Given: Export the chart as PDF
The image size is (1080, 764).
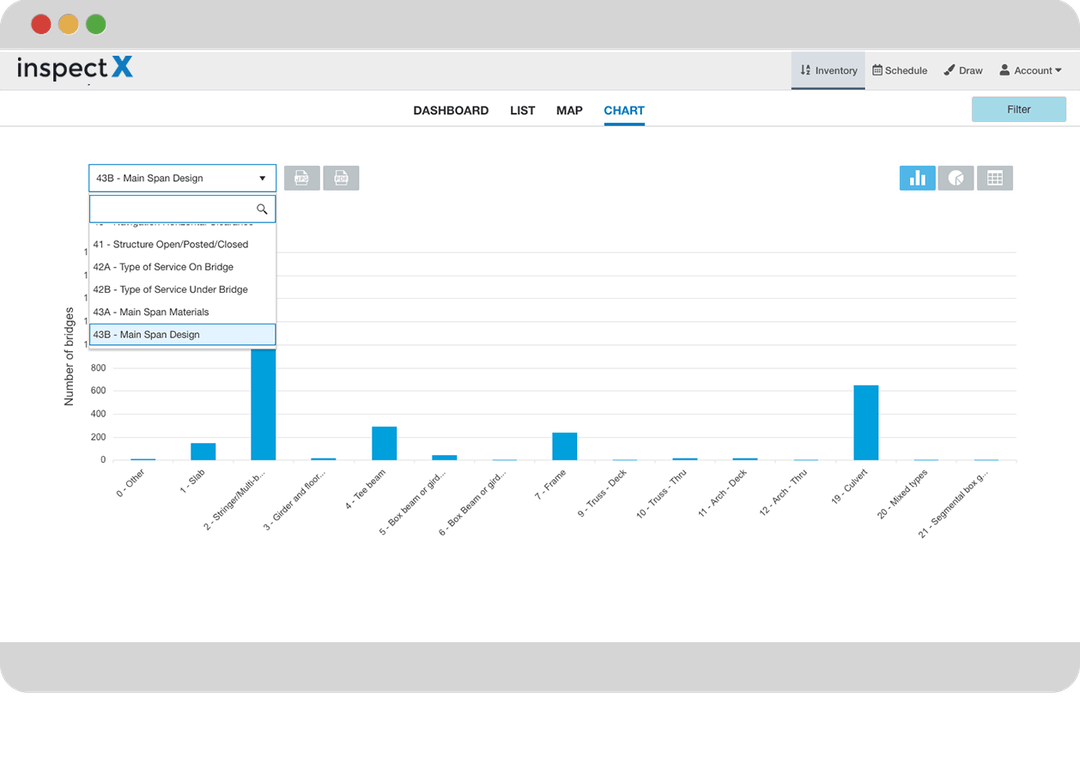Looking at the screenshot, I should click(341, 177).
